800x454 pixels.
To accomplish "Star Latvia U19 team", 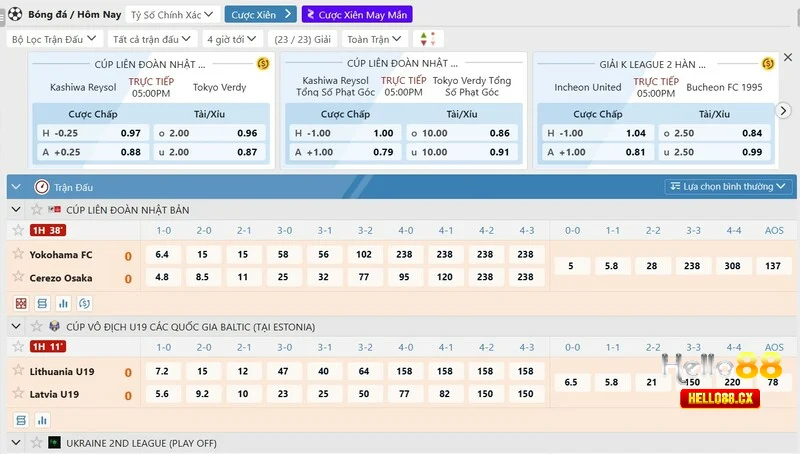I will click(x=18, y=393).
